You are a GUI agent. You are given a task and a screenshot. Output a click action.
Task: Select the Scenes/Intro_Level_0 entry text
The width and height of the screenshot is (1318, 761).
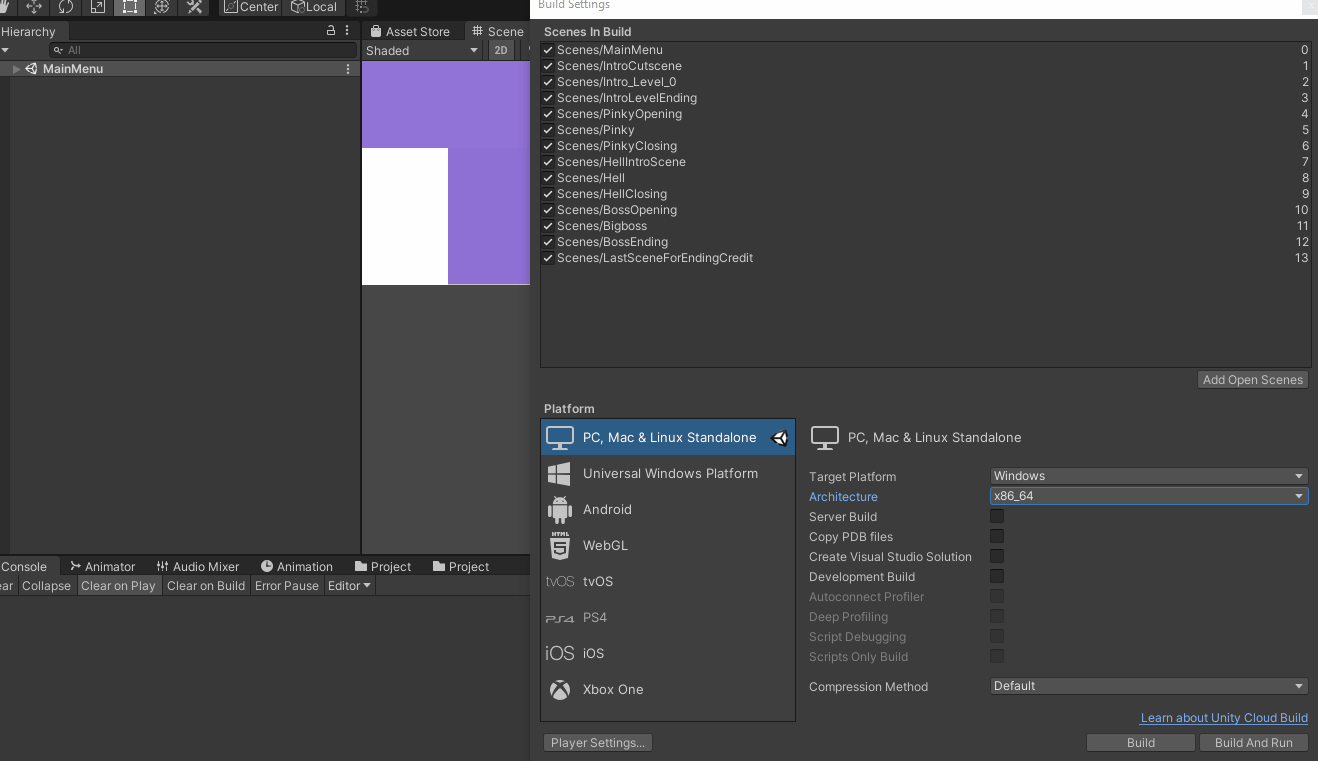(x=616, y=82)
